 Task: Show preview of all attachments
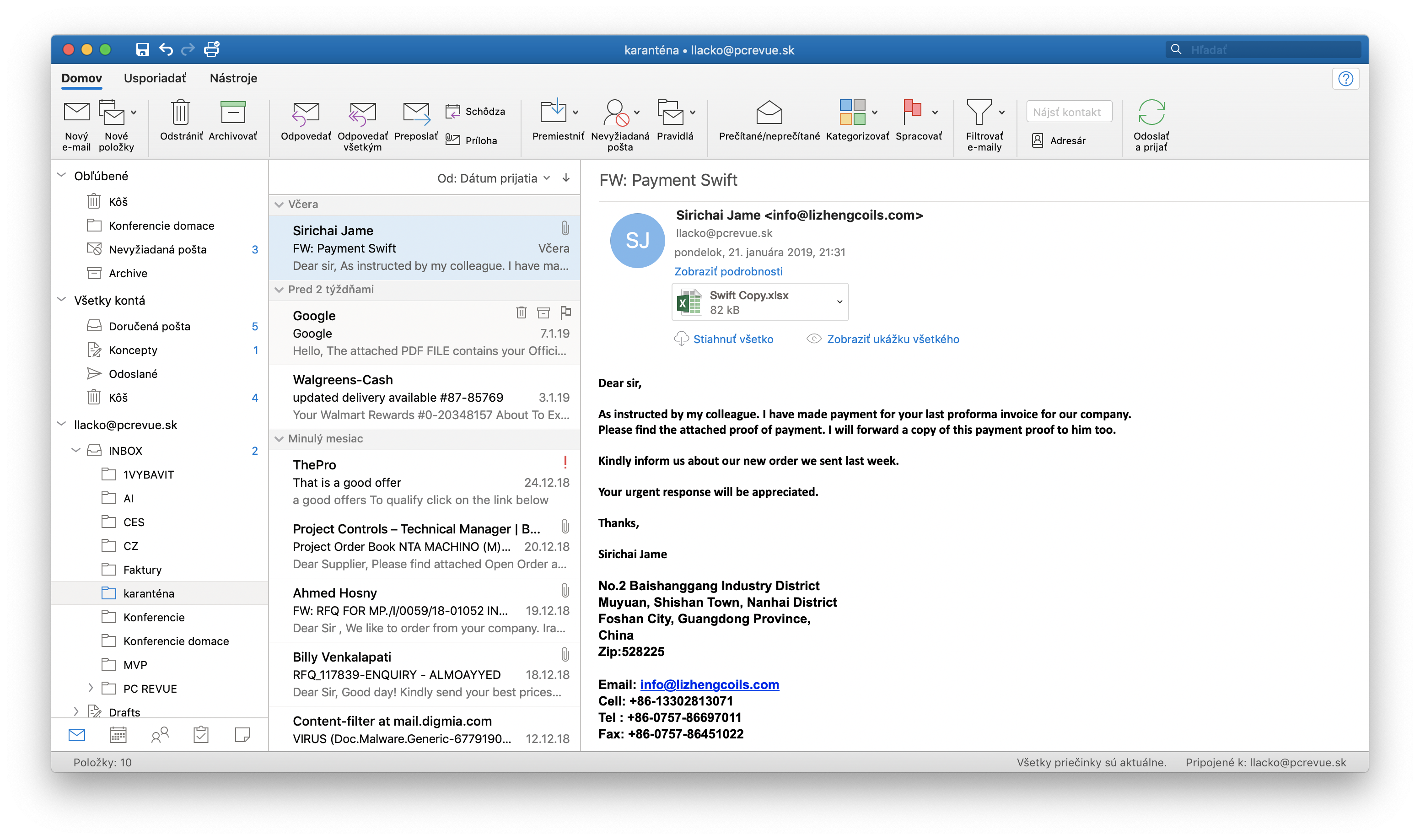click(893, 339)
